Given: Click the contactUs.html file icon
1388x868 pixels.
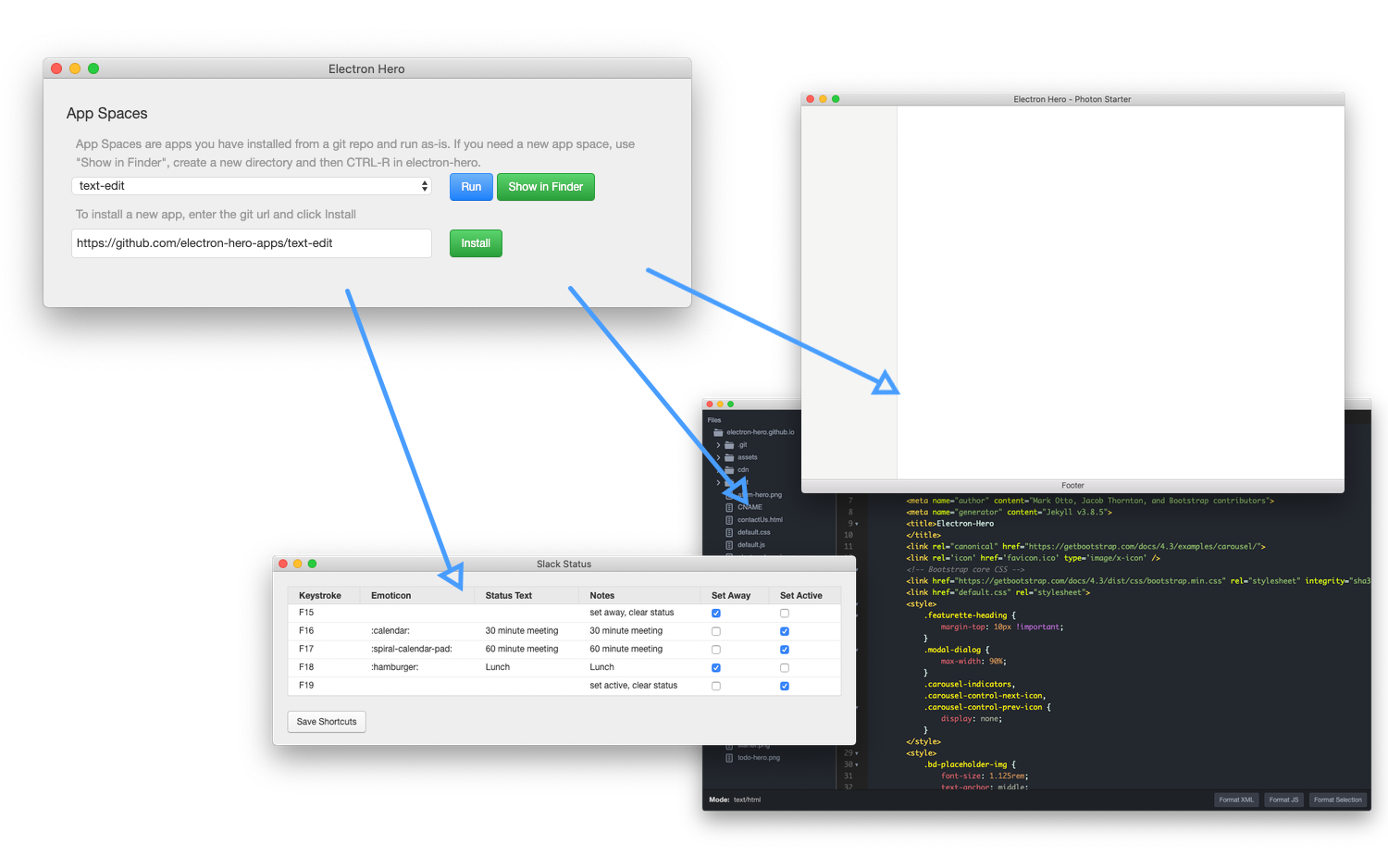Looking at the screenshot, I should pos(729,520).
